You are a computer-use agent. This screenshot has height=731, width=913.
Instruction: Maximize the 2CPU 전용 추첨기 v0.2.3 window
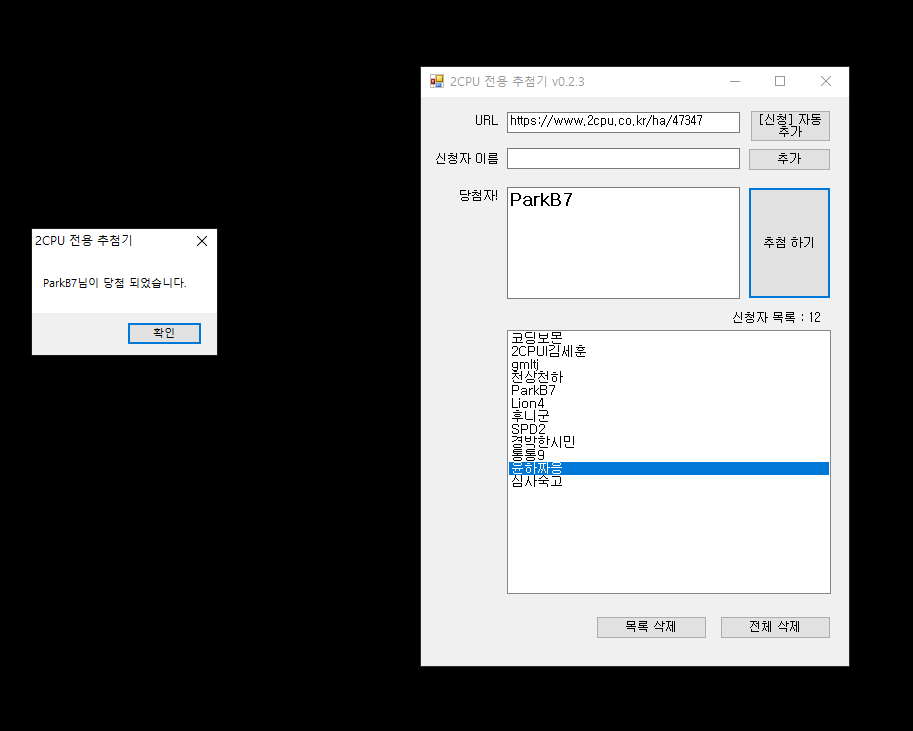point(780,82)
